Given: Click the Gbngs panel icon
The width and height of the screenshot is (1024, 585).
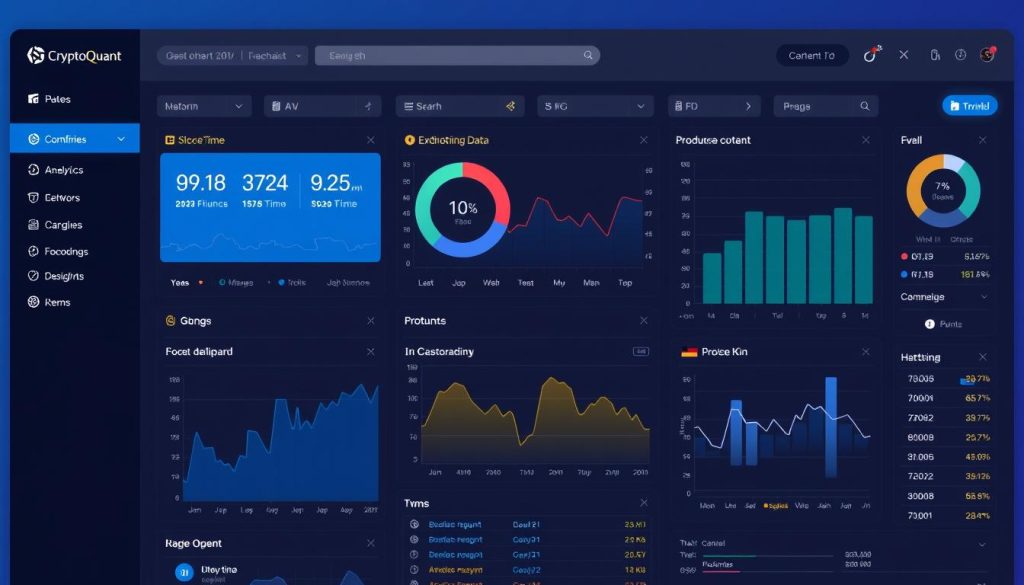Looking at the screenshot, I should 170,321.
